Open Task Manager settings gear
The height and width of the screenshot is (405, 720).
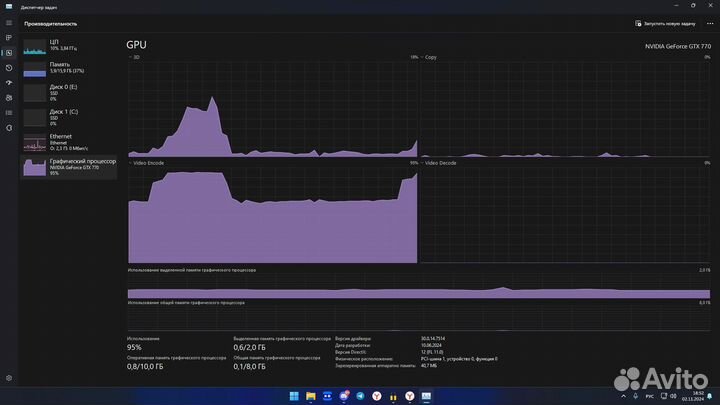coord(9,378)
